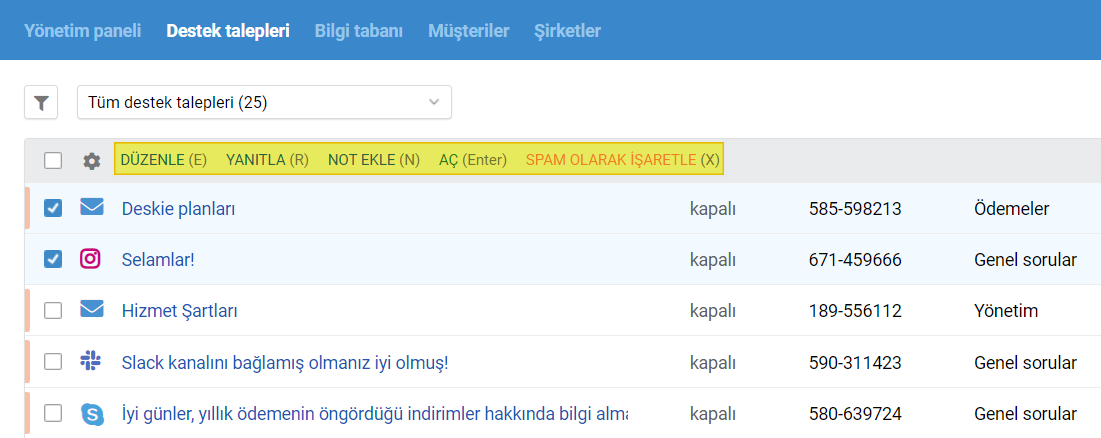
Task: Click the Slack icon in ticket row
Action: click(91, 361)
